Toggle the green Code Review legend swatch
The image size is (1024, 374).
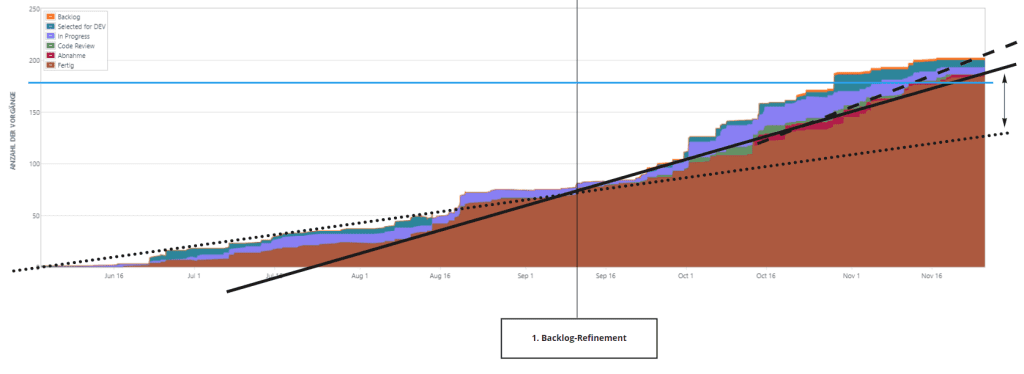[x=50, y=46]
